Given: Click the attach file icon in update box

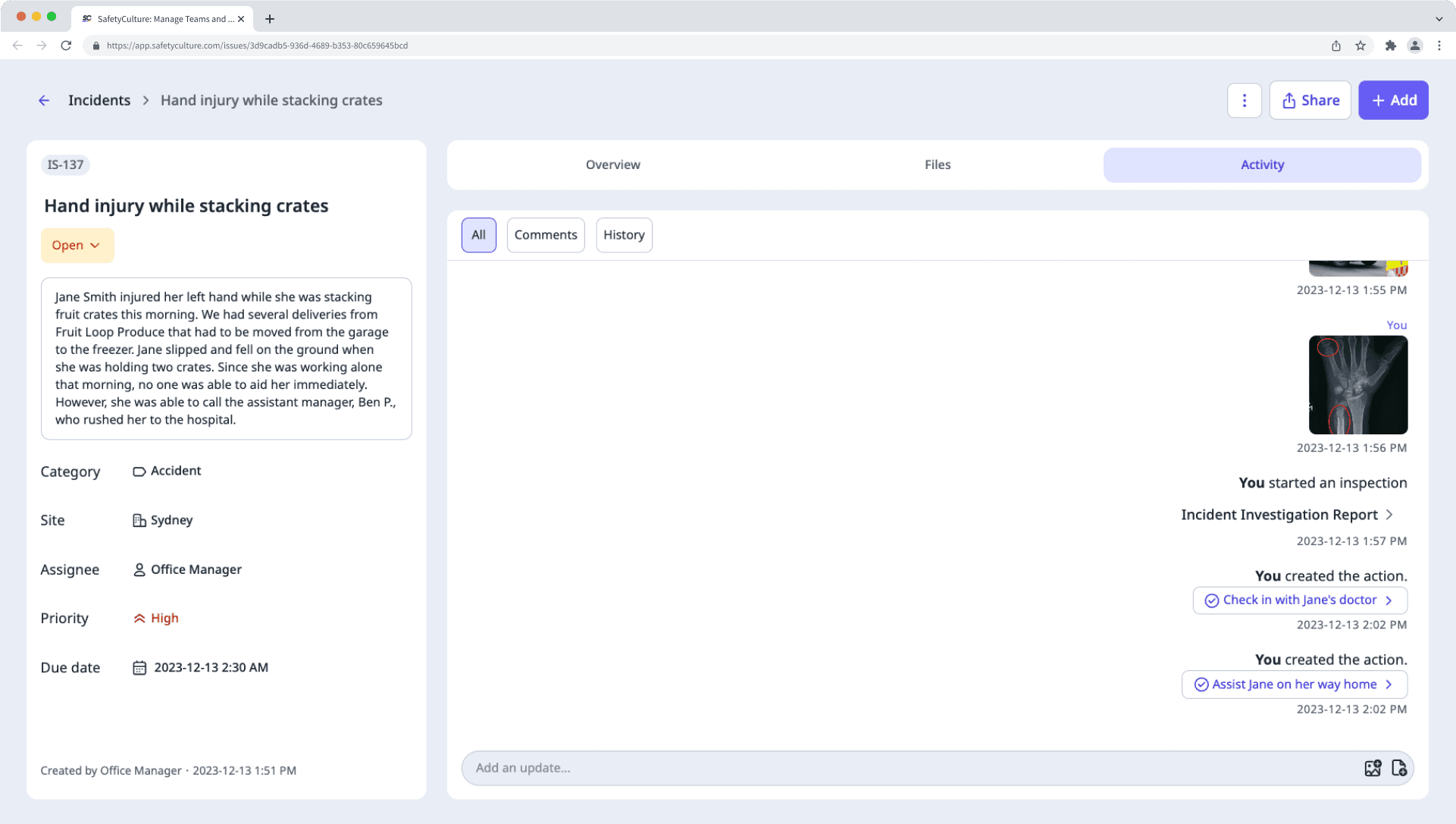Looking at the screenshot, I should click(1399, 768).
